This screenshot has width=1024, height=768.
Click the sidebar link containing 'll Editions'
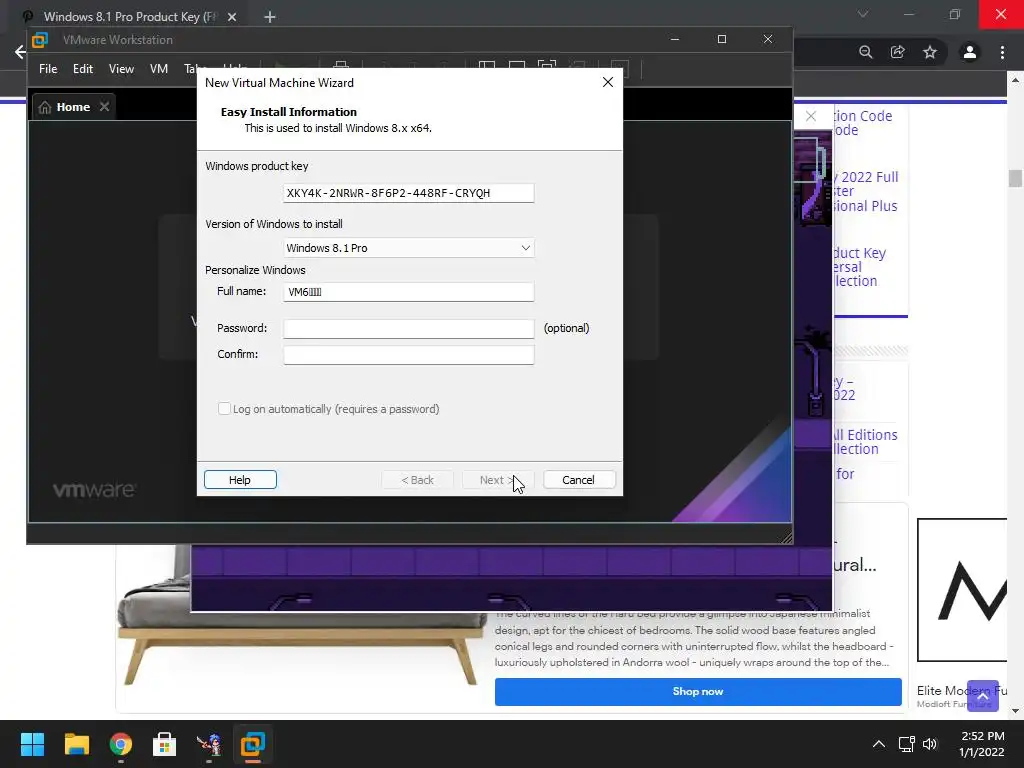click(x=865, y=442)
